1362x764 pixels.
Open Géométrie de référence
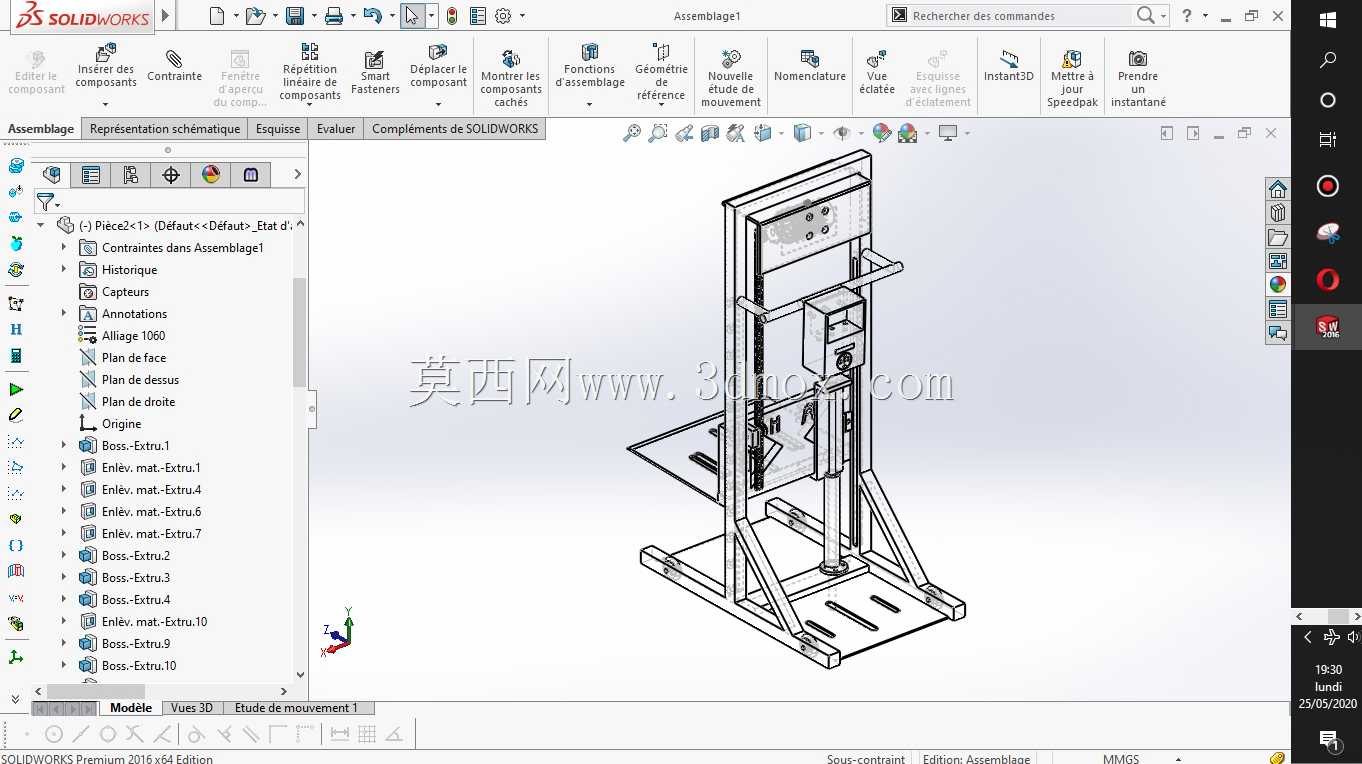[661, 75]
